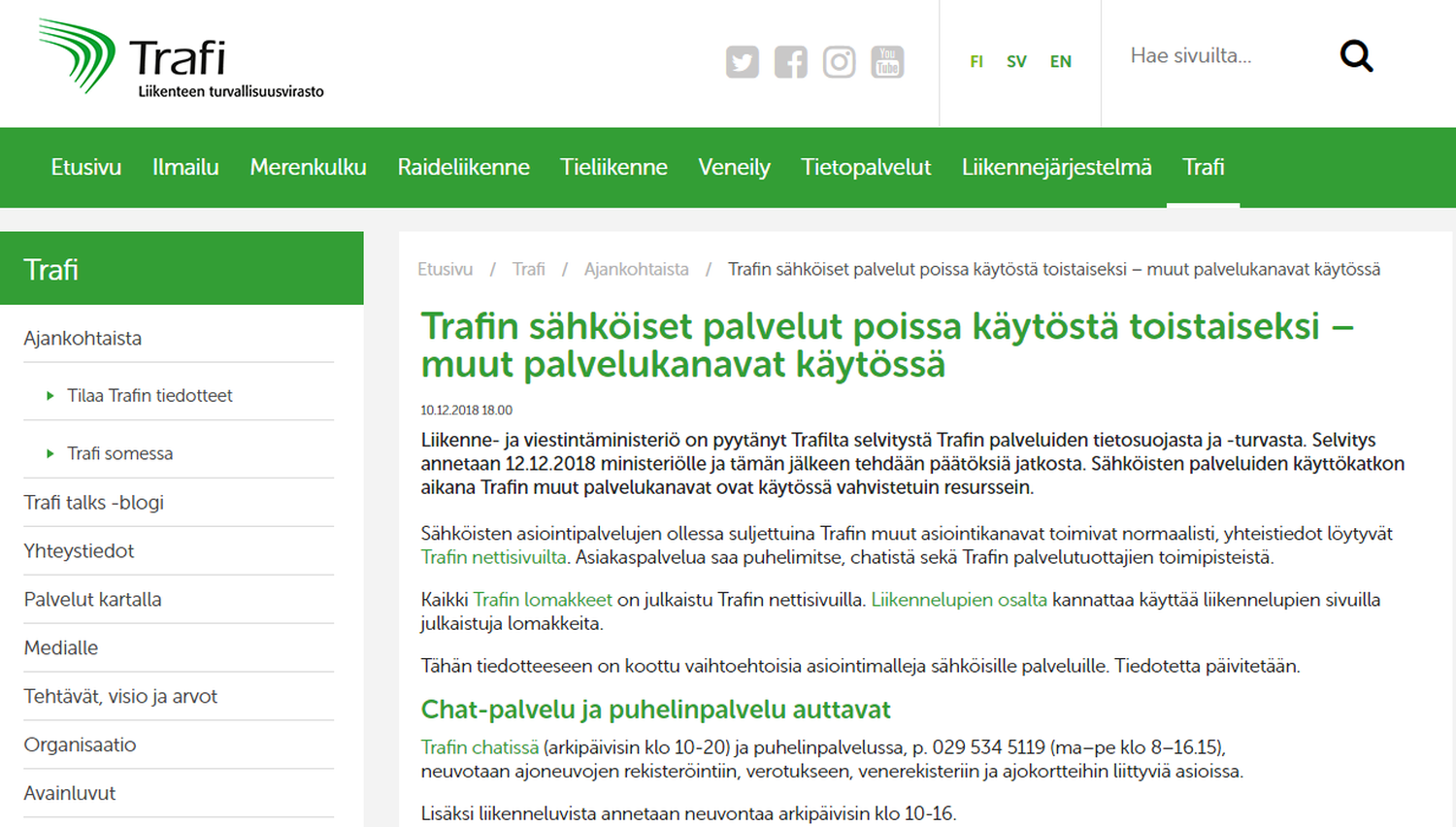Image resolution: width=1456 pixels, height=827 pixels.
Task: Expand arrow beside Tilaa Trafin tiedotteet
Action: 50,395
